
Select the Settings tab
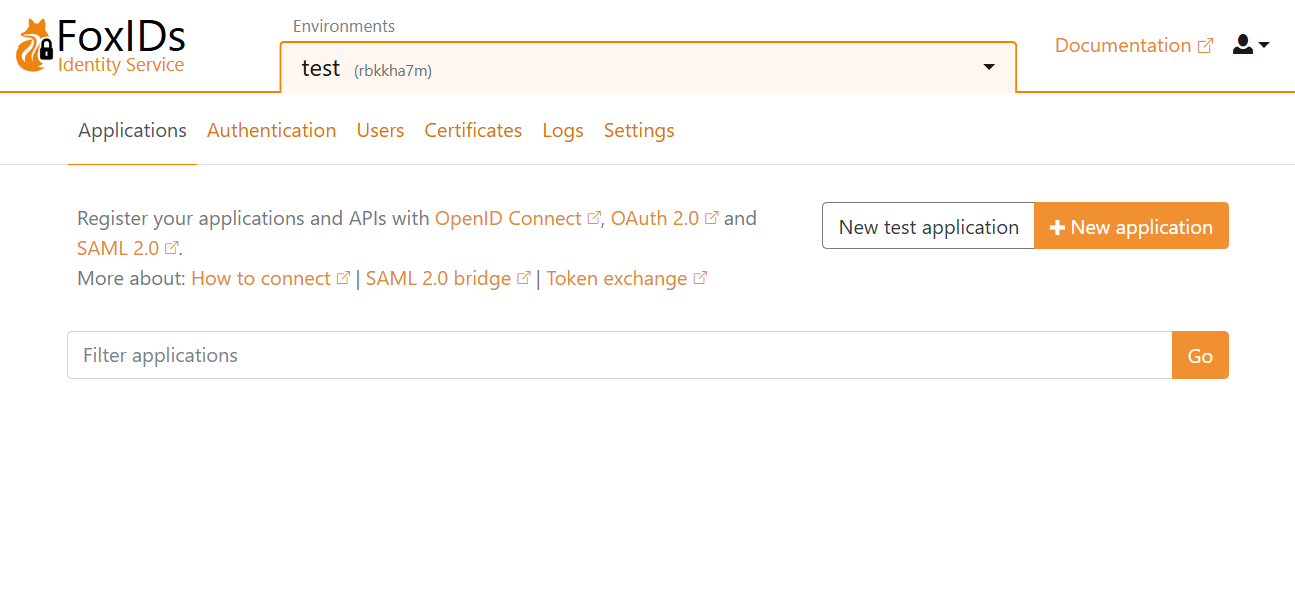pyautogui.click(x=639, y=131)
